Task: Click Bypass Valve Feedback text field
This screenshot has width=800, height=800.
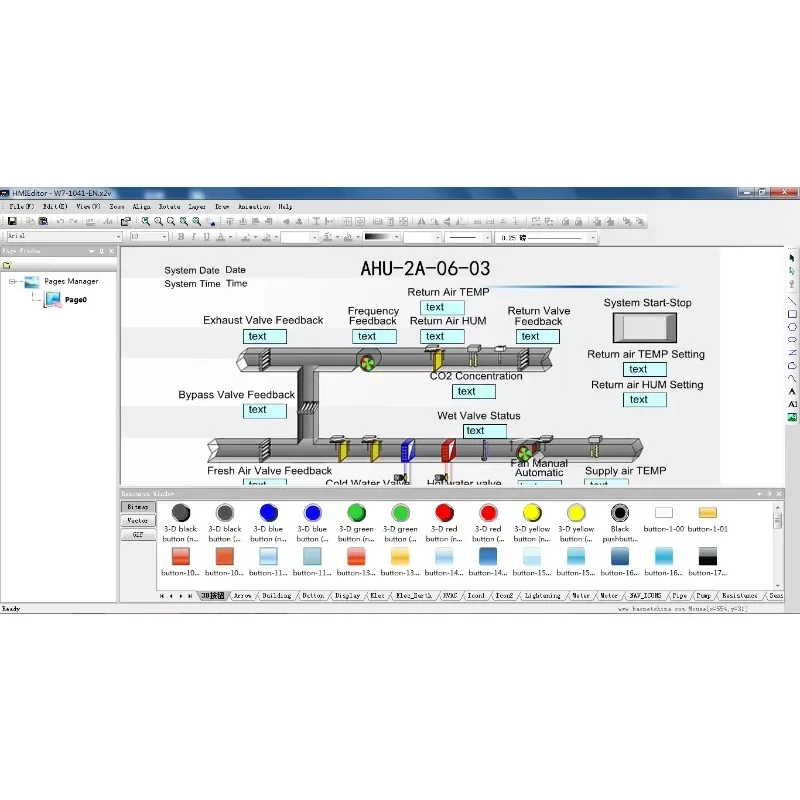Action: pos(264,410)
